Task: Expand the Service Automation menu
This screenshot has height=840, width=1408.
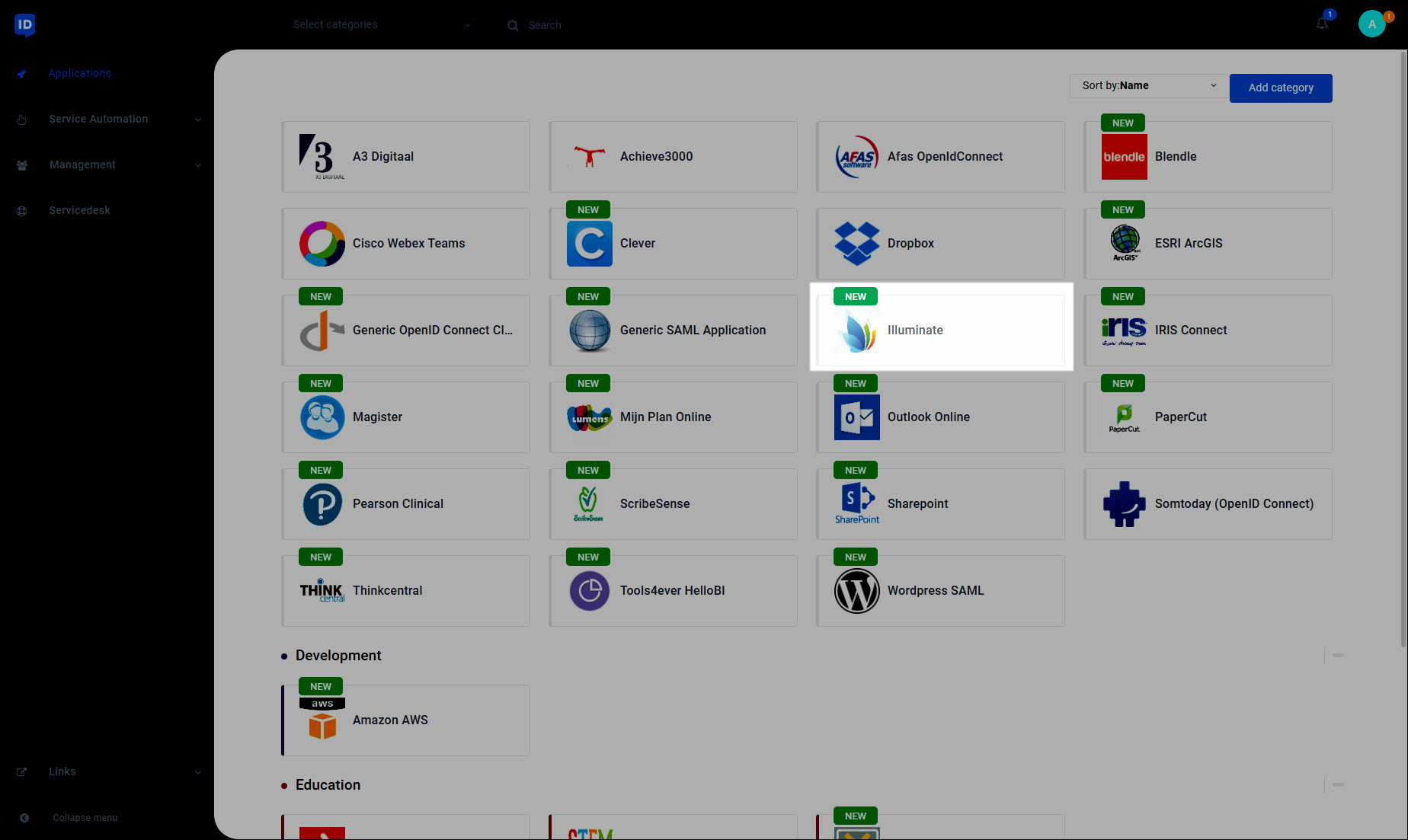Action: (198, 120)
